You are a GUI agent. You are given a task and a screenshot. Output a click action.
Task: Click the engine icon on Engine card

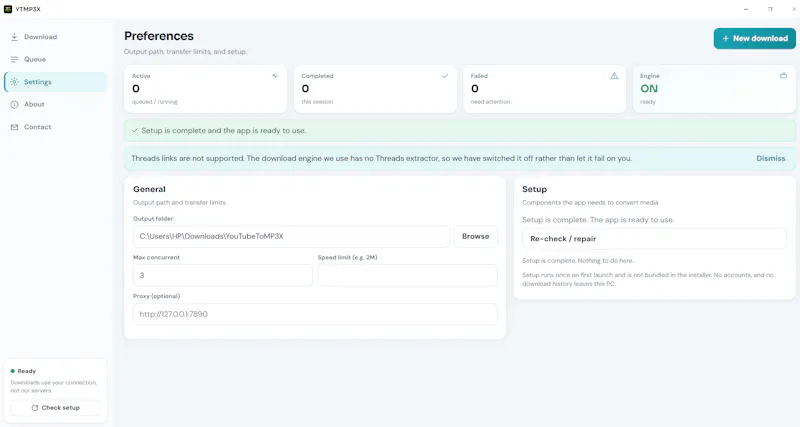pyautogui.click(x=783, y=76)
